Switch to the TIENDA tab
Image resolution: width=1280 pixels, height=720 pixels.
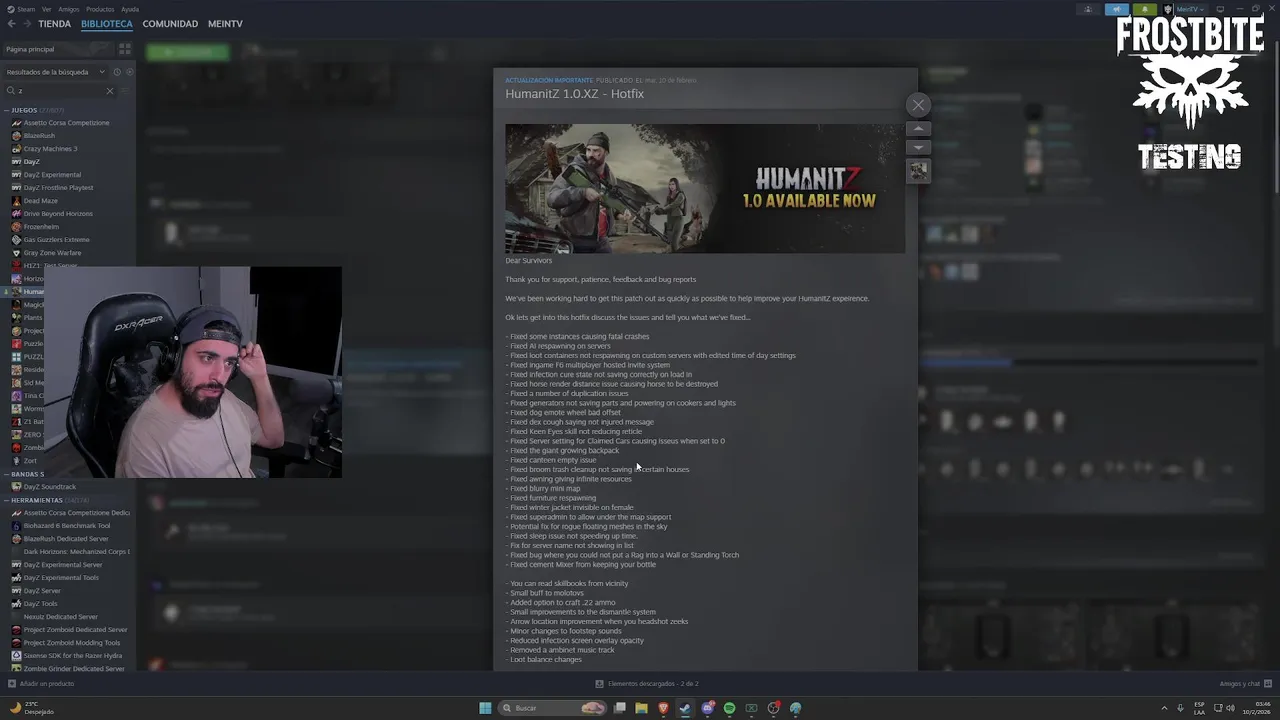[54, 24]
